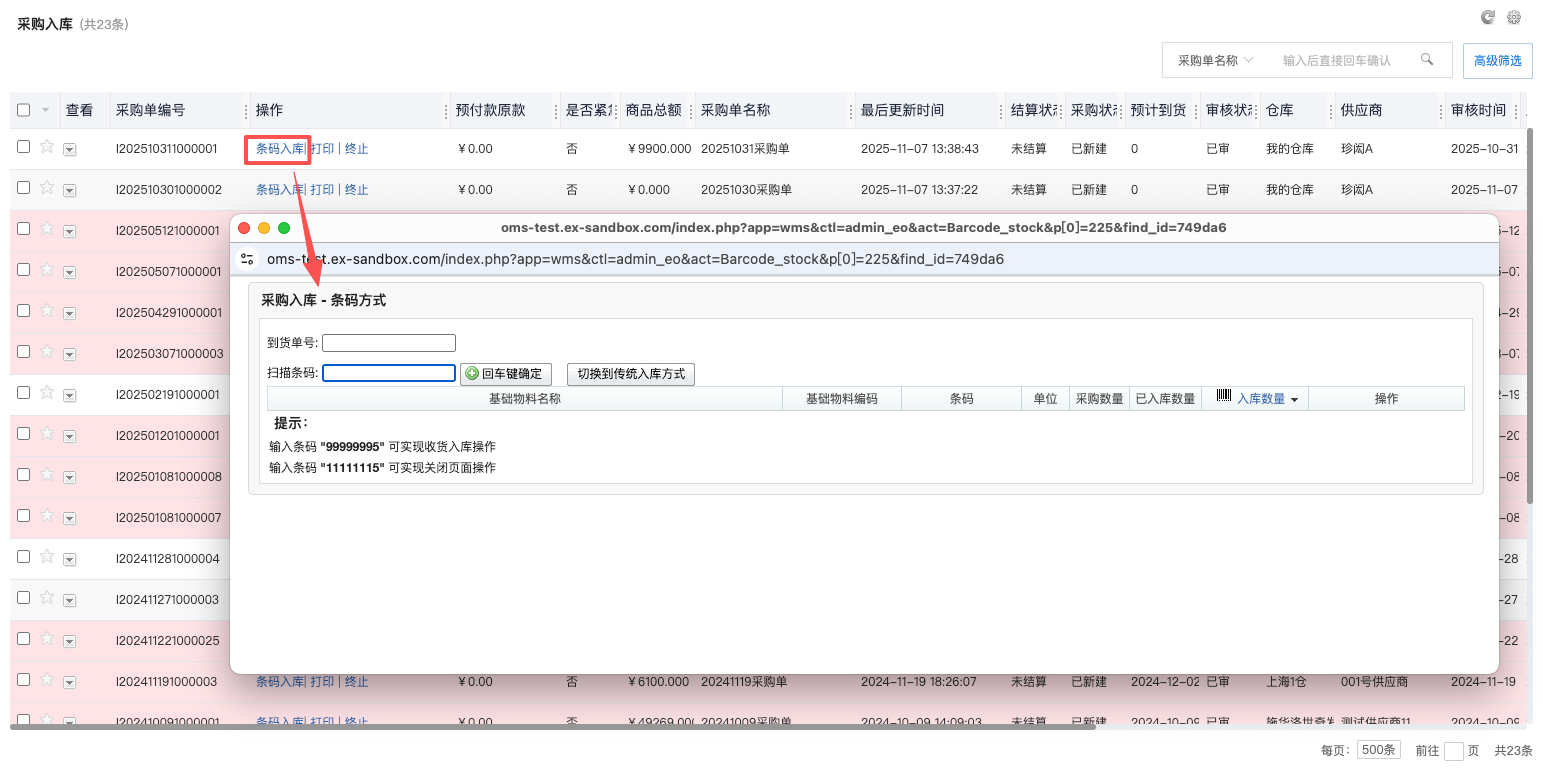Star the order I202505071000001

coord(46,271)
